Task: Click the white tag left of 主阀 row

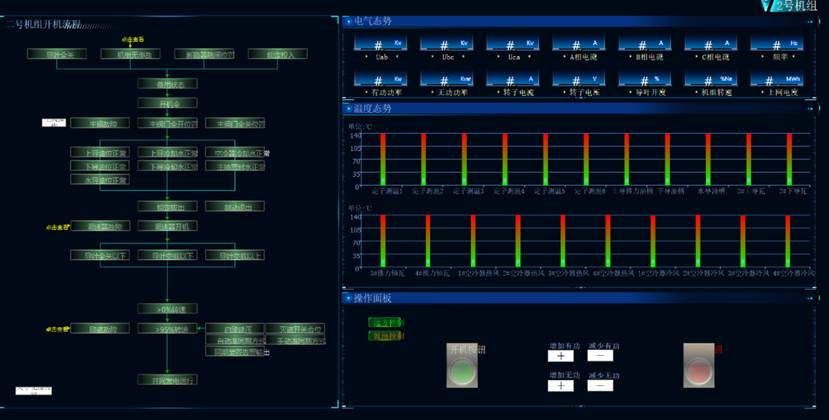Action: (x=54, y=123)
